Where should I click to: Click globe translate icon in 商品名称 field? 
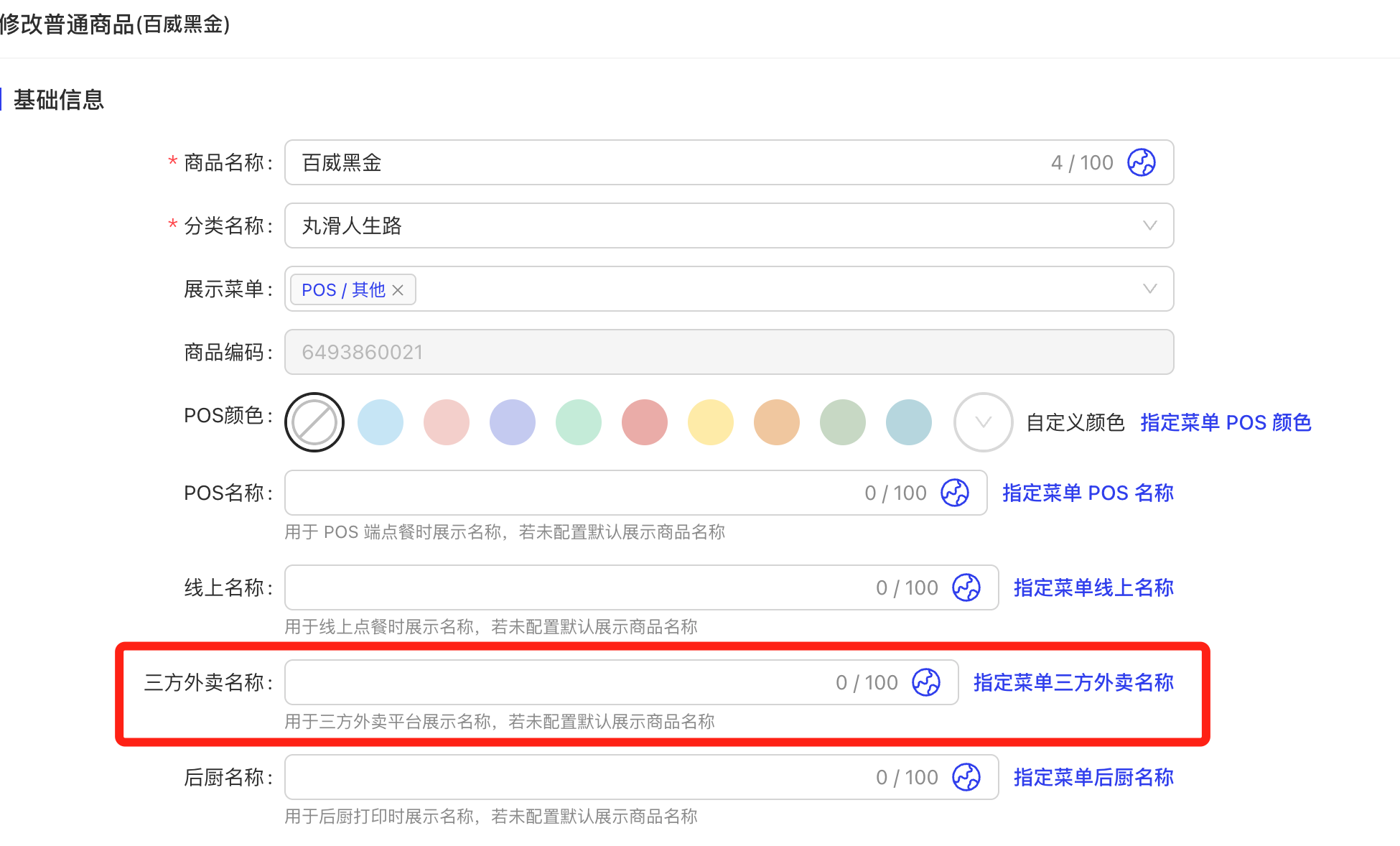pos(1141,162)
